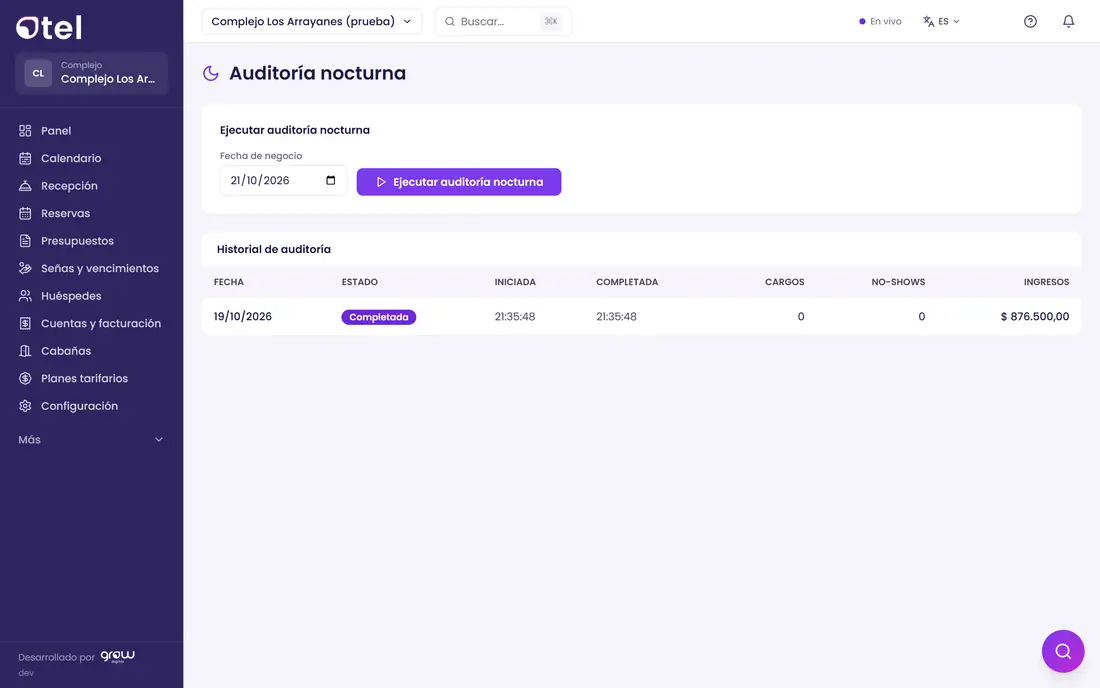1100x688 pixels.
Task: Click the CARGOS column header
Action: coord(784,282)
